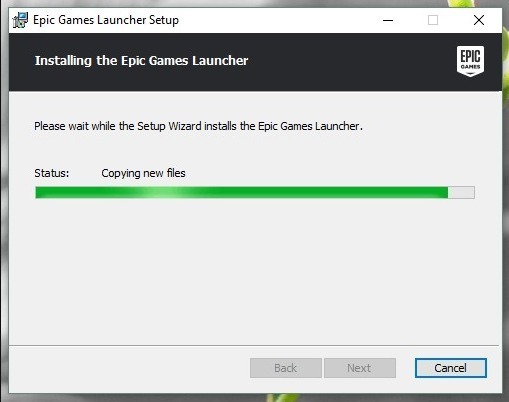
Task: Click the disabled maximize button
Action: 433,20
